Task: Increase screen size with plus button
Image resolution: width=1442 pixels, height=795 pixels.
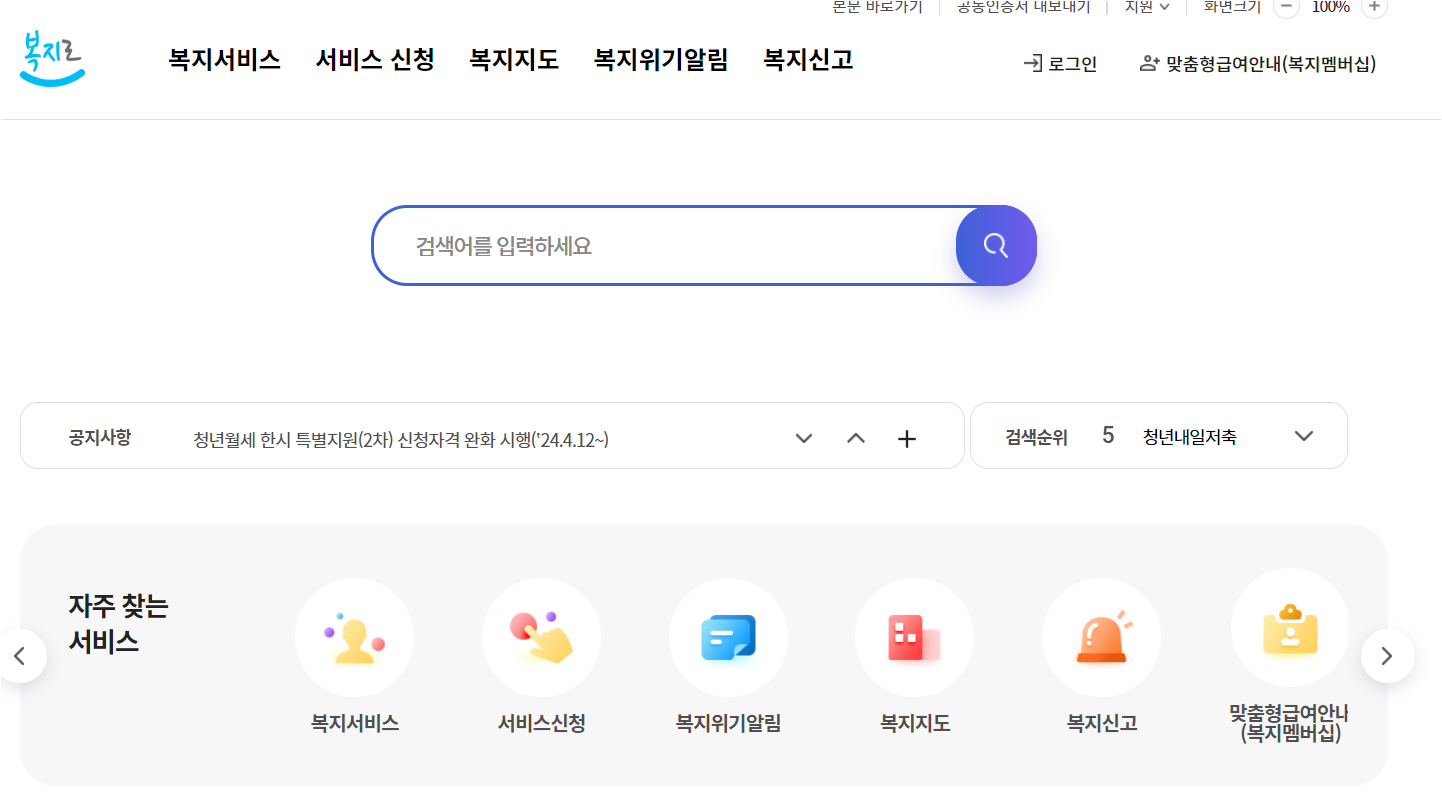Action: point(1375,6)
